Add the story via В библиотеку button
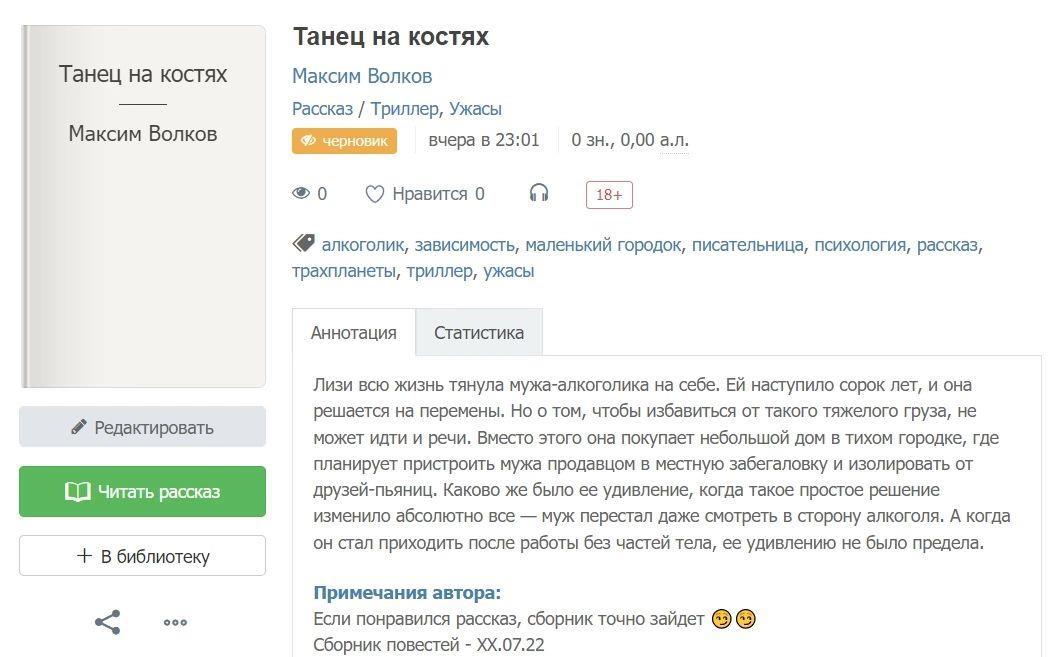Screen dimensions: 1056x657 point(142,556)
